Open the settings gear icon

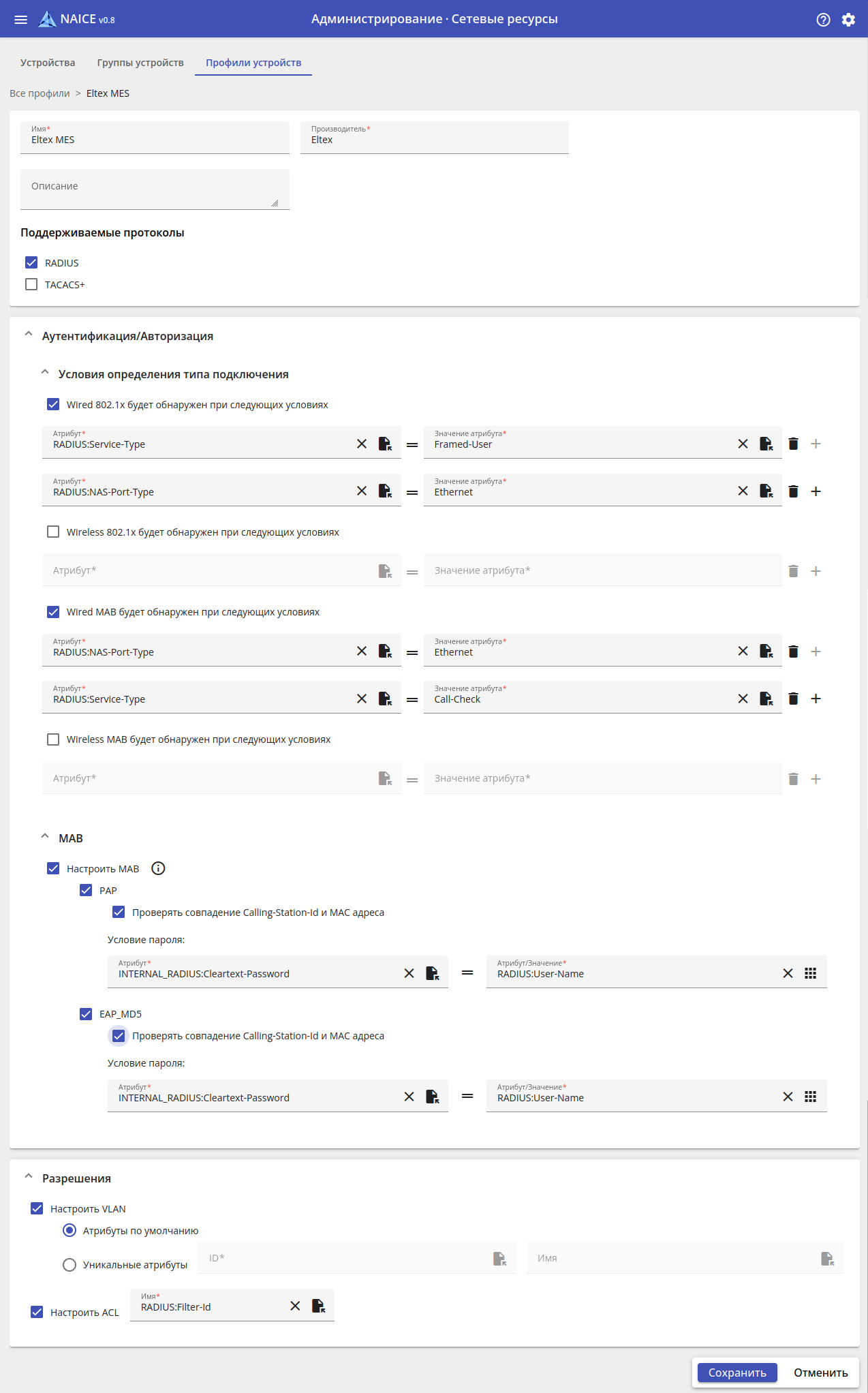tap(848, 19)
